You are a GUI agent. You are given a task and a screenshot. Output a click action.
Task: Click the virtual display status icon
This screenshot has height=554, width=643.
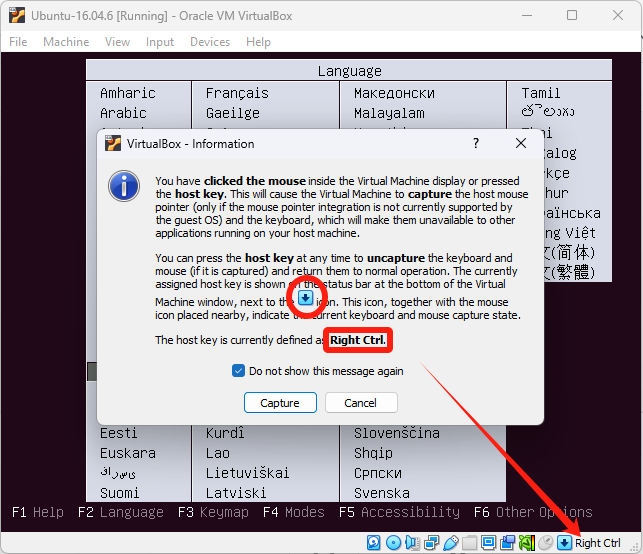point(488,543)
